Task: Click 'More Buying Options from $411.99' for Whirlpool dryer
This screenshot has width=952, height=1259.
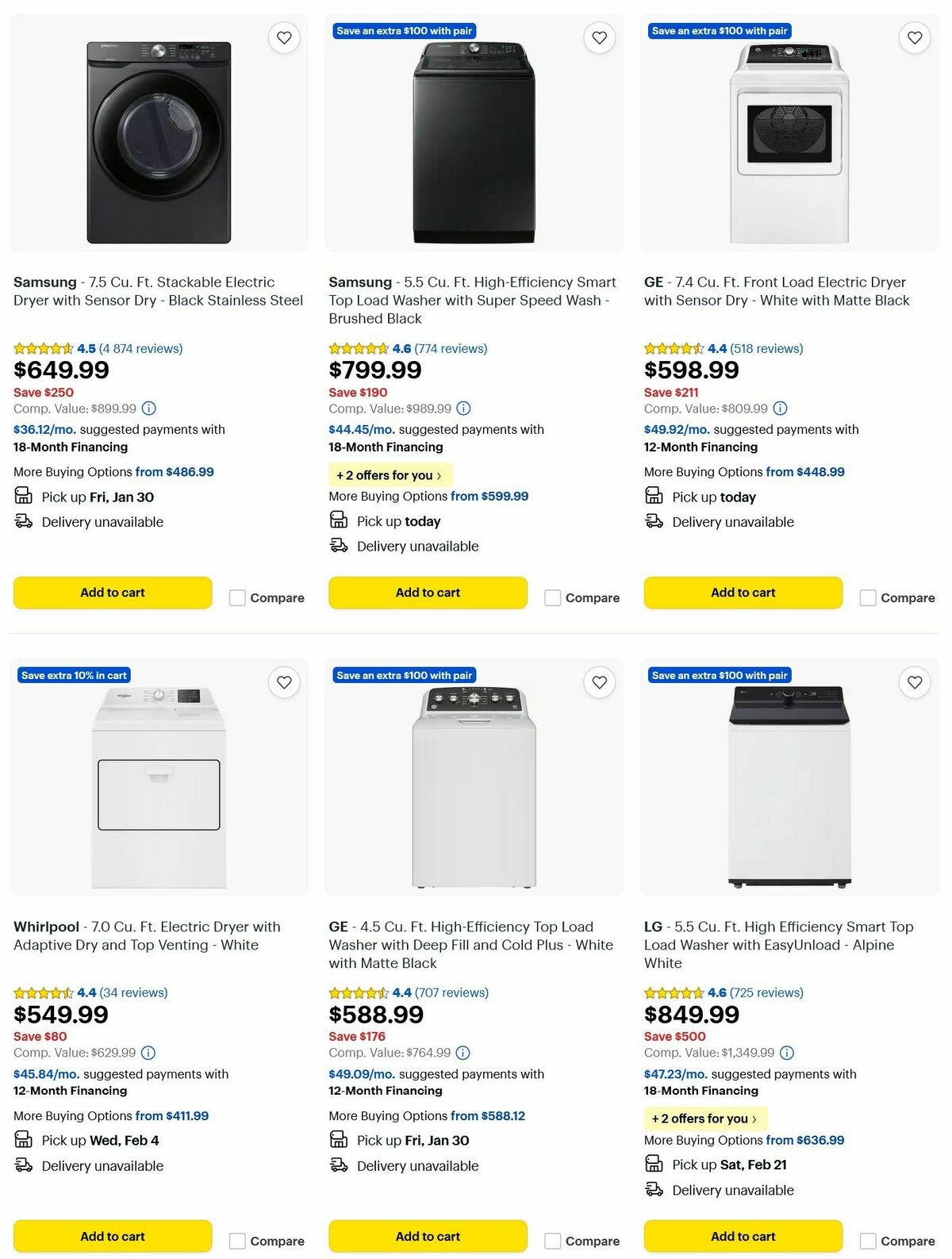Action: click(x=111, y=1115)
